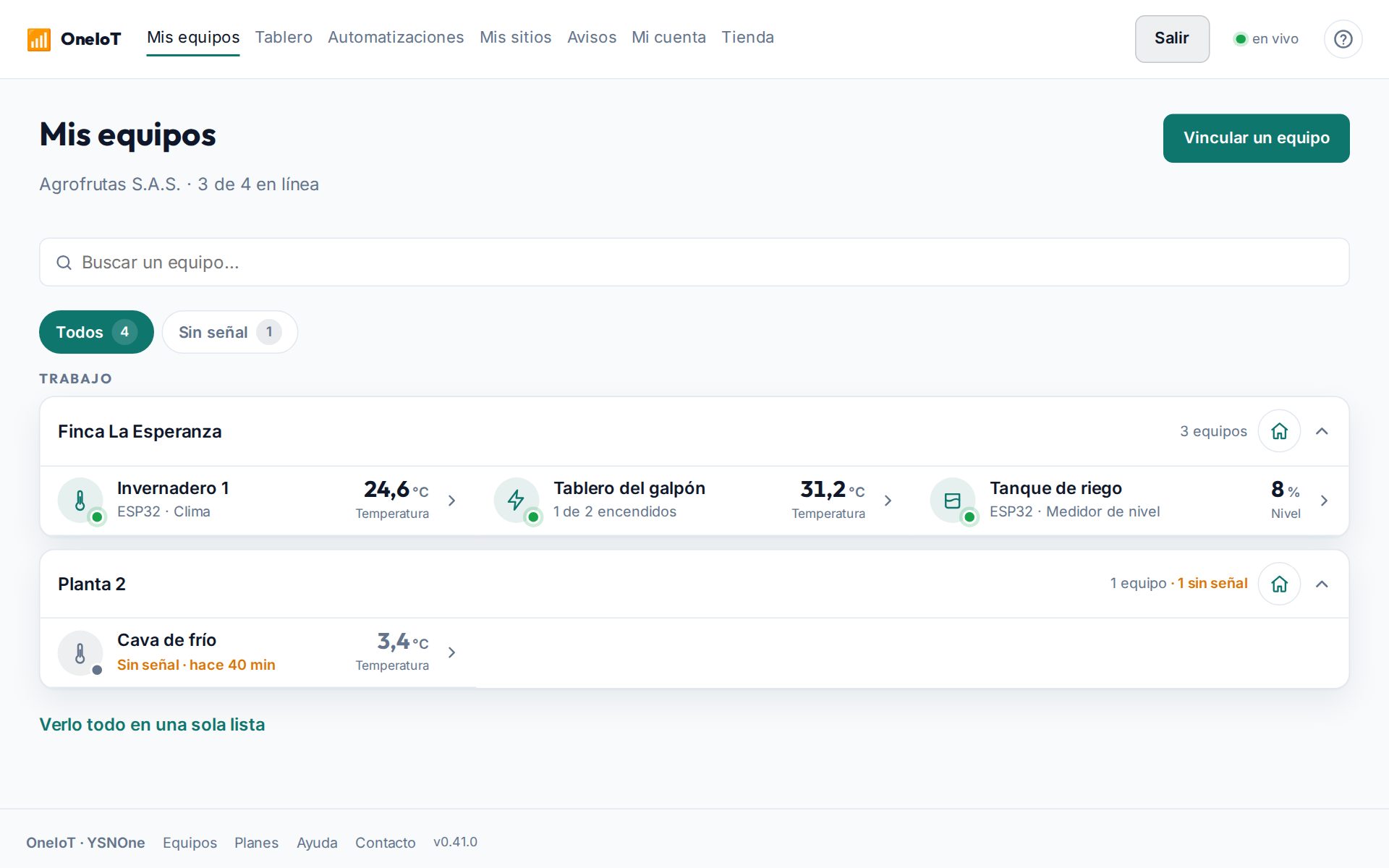This screenshot has width=1389, height=868.
Task: Click the home icon for Finca La Esperanza
Action: point(1279,431)
